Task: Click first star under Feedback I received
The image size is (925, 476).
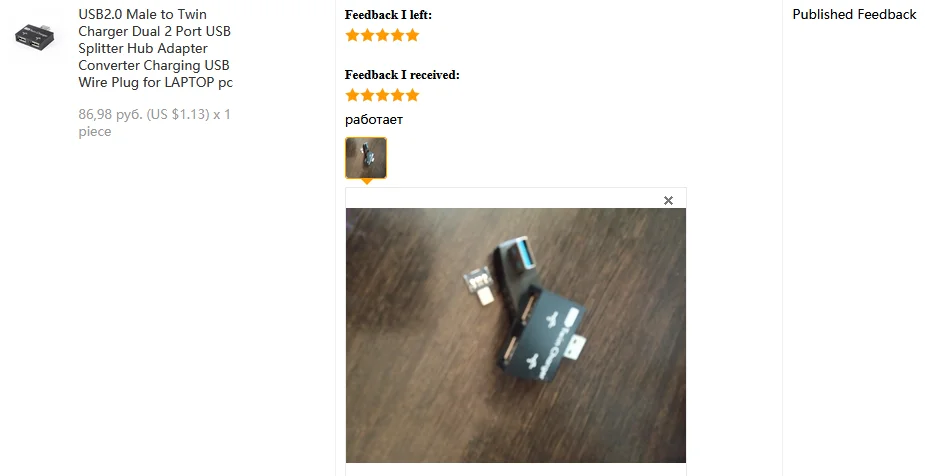Action: pos(352,95)
